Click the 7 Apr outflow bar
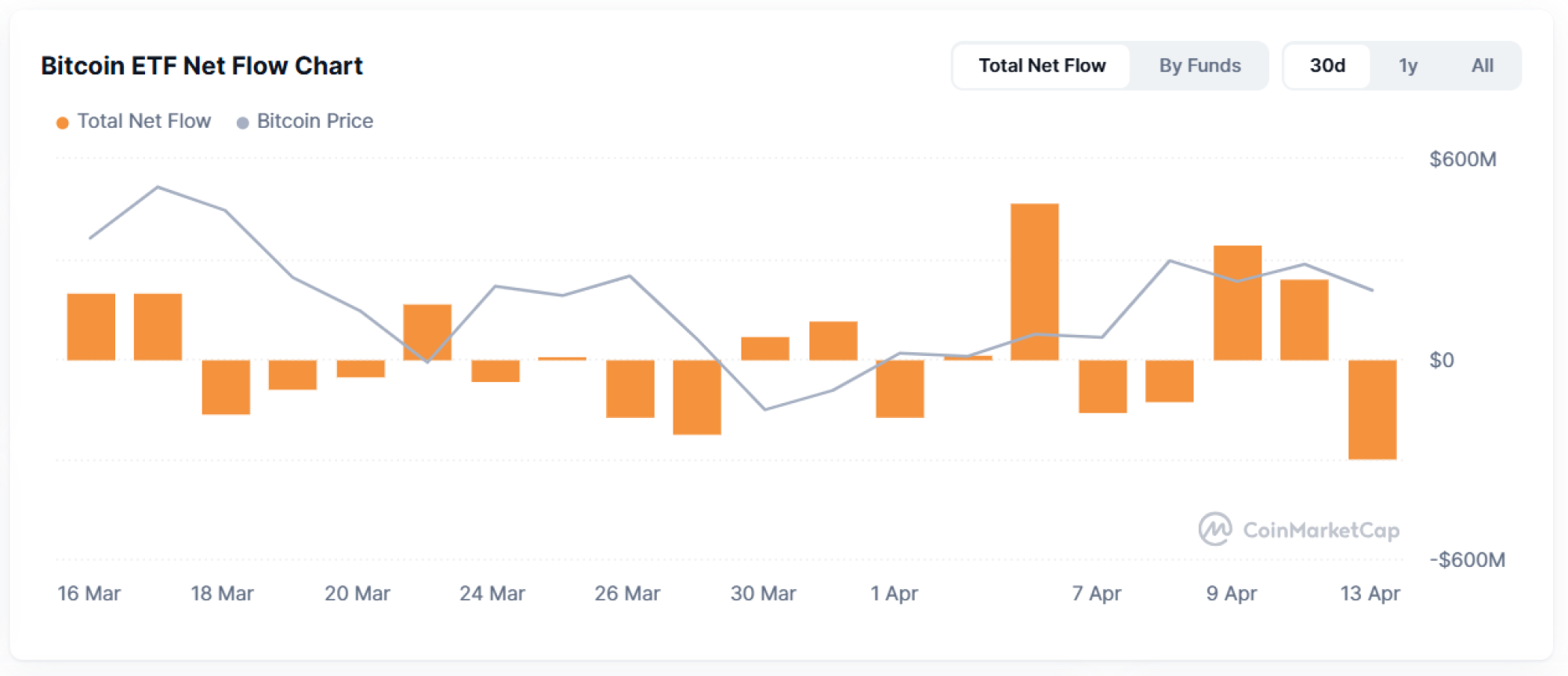1568x676 pixels. click(x=1102, y=386)
